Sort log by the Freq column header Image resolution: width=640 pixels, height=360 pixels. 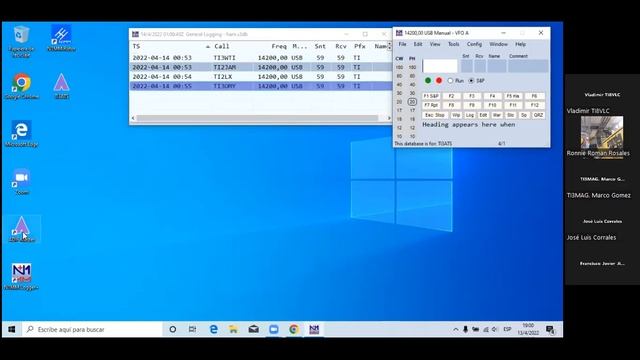pos(279,47)
